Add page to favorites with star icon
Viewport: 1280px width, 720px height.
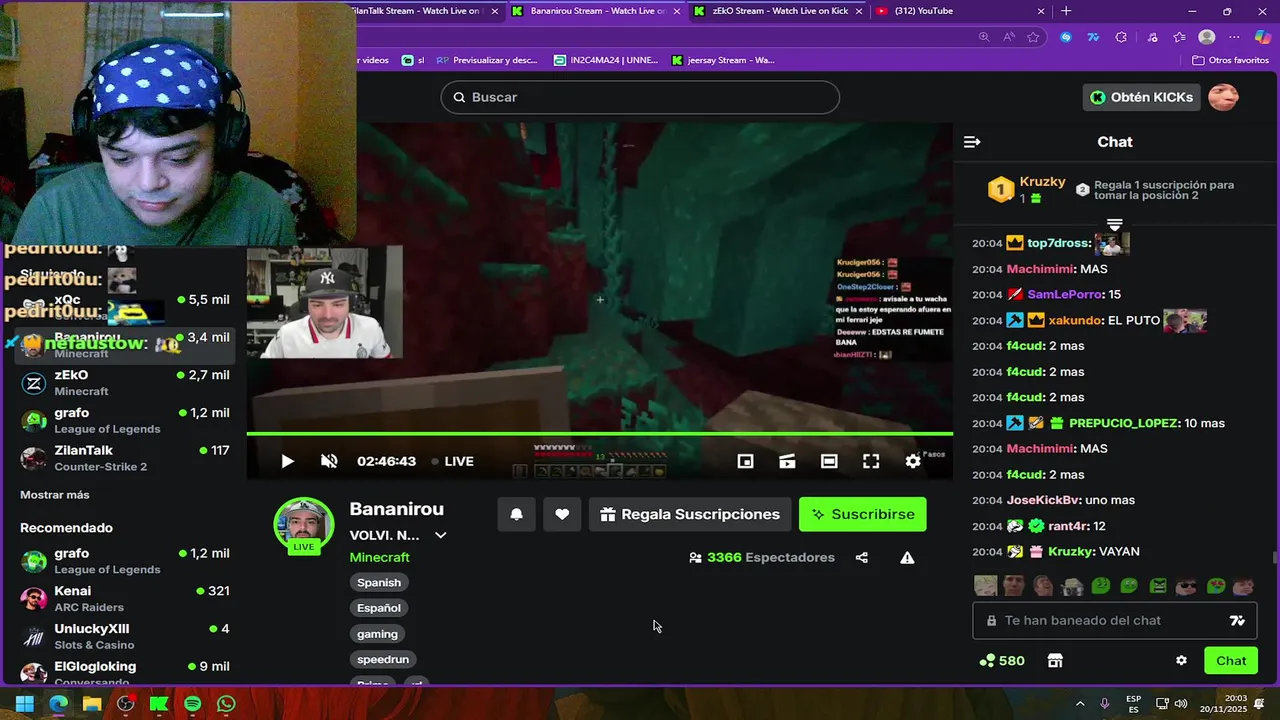click(1033, 37)
